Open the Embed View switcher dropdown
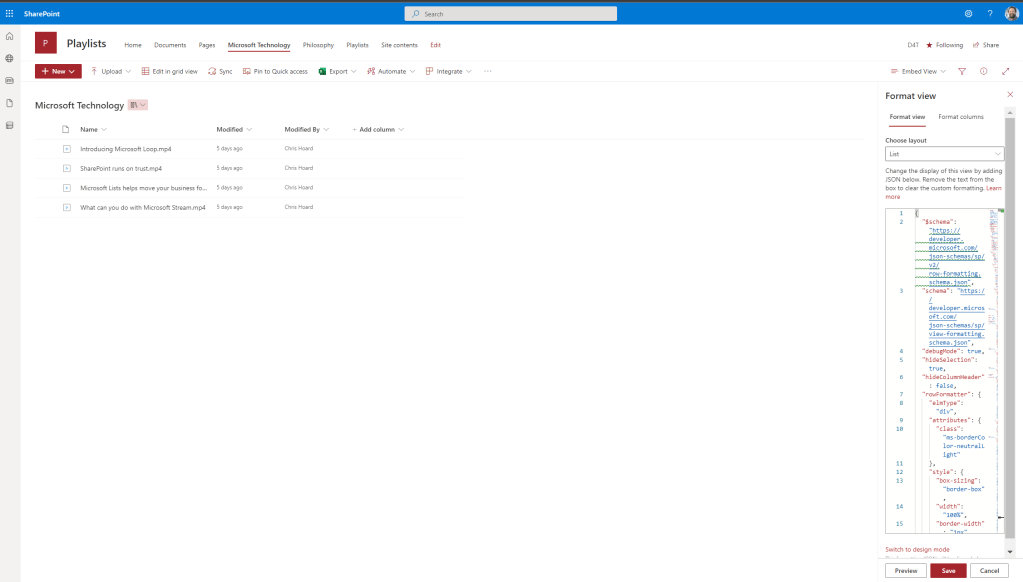 point(918,72)
